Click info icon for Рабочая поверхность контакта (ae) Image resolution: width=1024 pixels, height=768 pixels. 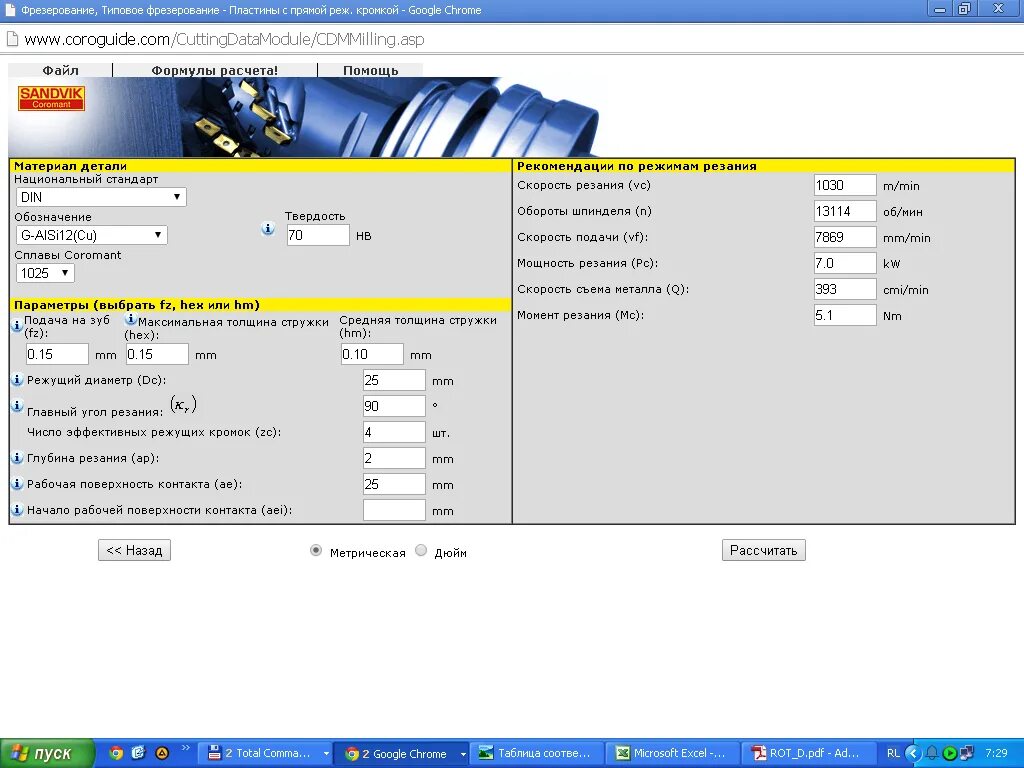pos(18,484)
